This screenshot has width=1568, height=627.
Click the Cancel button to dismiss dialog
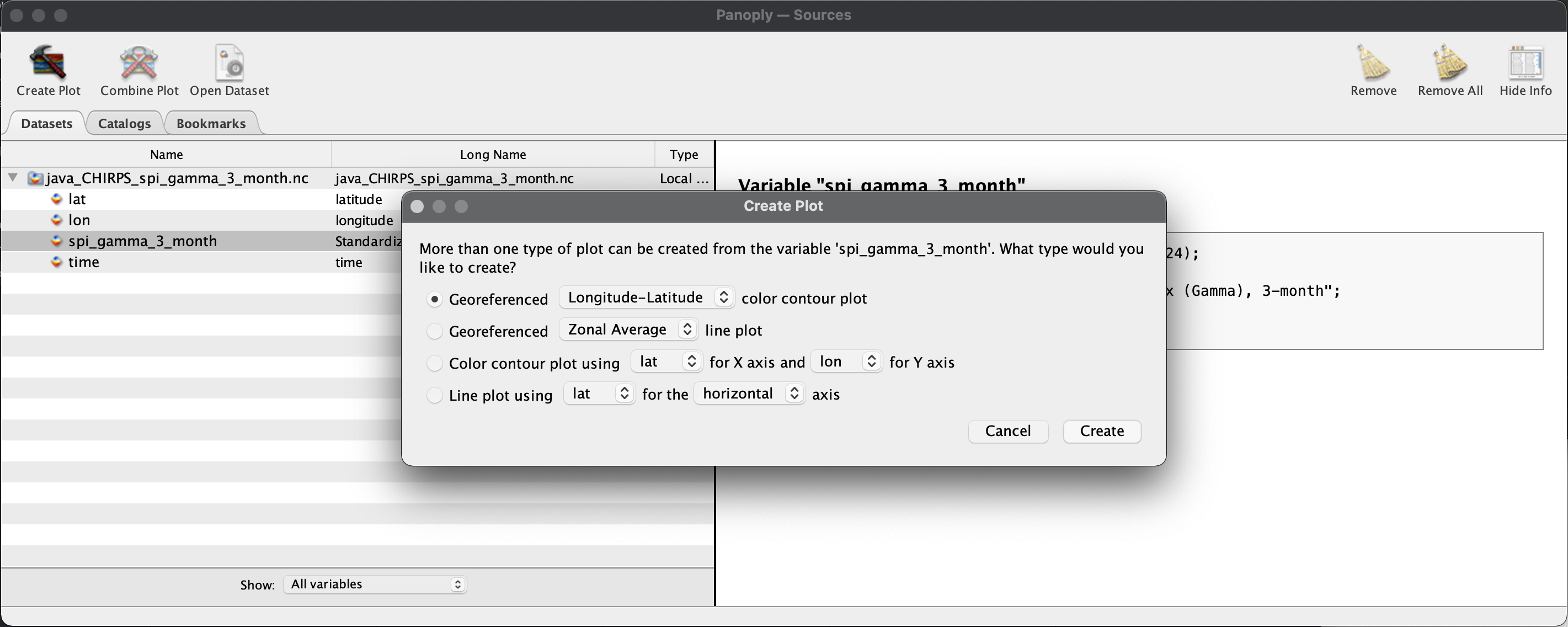tap(1007, 430)
